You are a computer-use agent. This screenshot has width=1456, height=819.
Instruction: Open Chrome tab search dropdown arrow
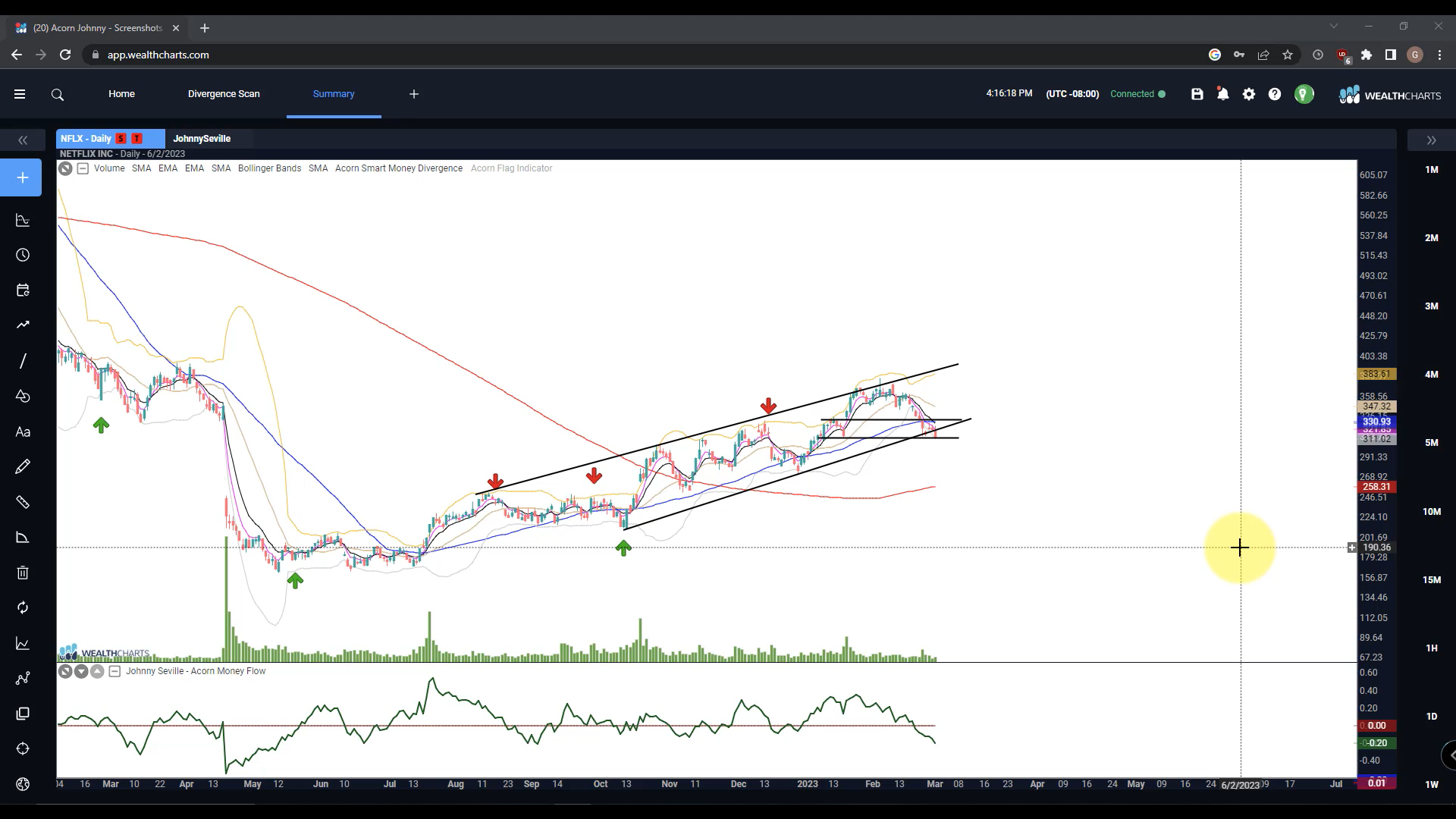1333,27
